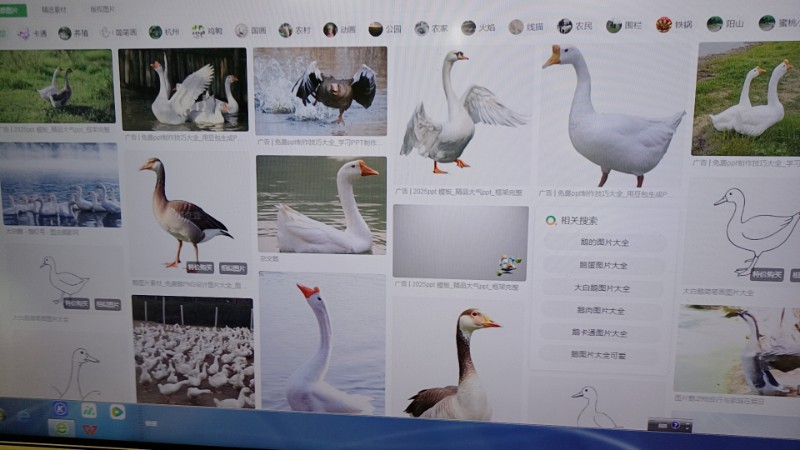The width and height of the screenshot is (800, 450).
Task: Open the blue K music player taskbar icon
Action: click(60, 409)
